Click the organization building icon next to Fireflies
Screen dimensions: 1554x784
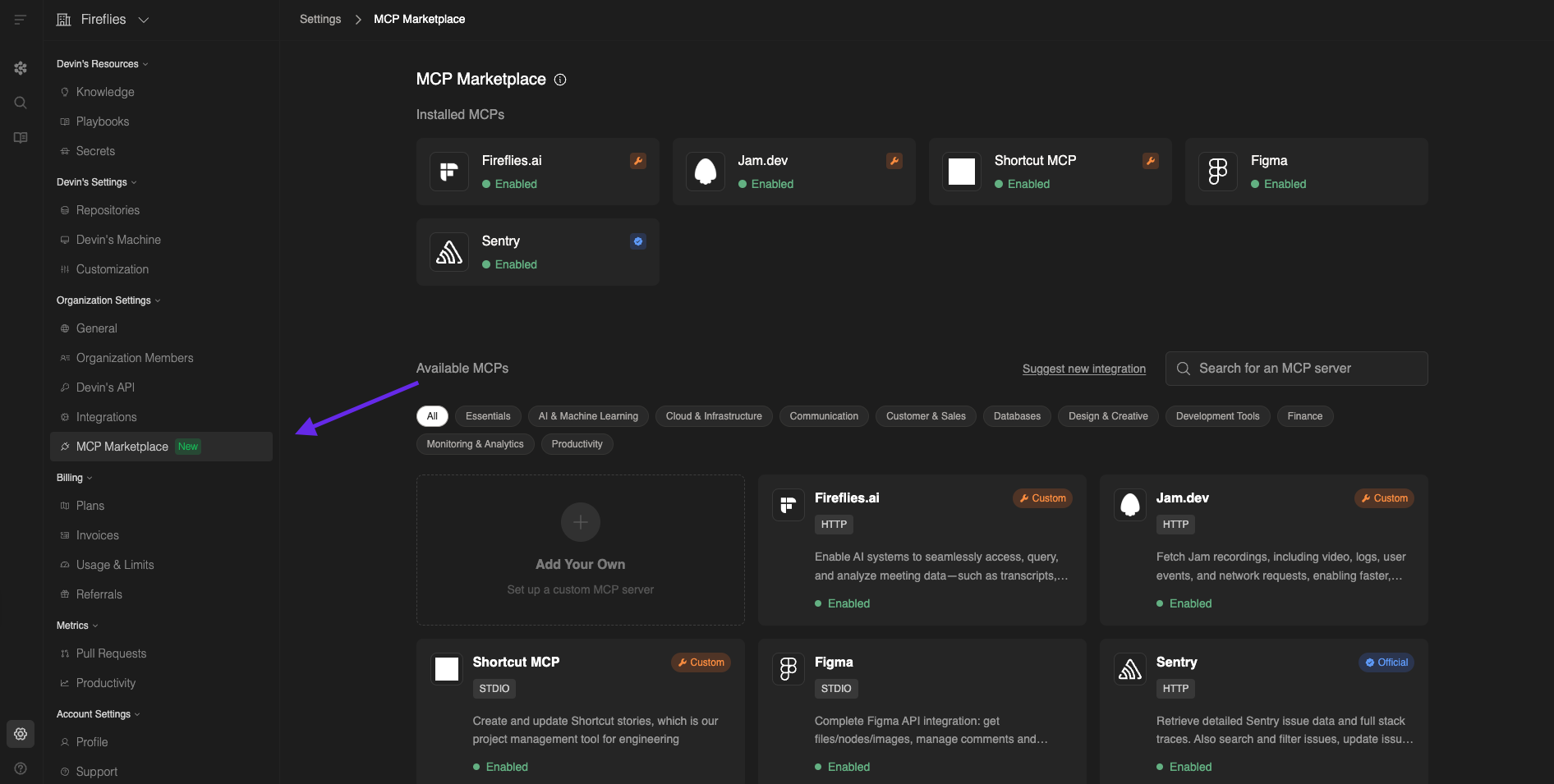click(63, 20)
